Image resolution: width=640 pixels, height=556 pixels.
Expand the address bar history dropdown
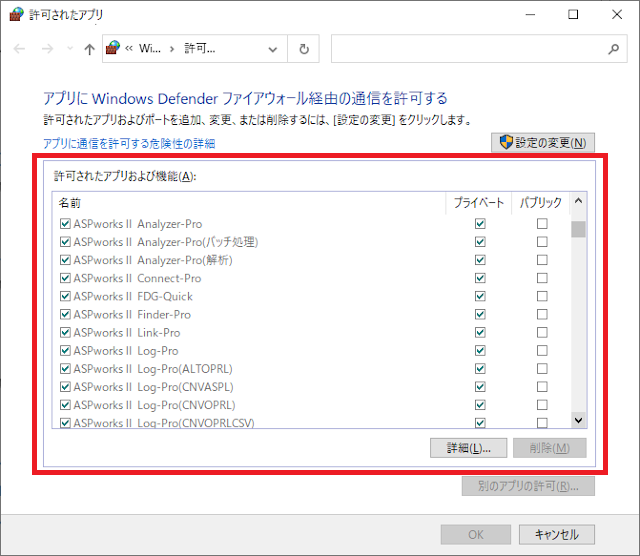[273, 49]
